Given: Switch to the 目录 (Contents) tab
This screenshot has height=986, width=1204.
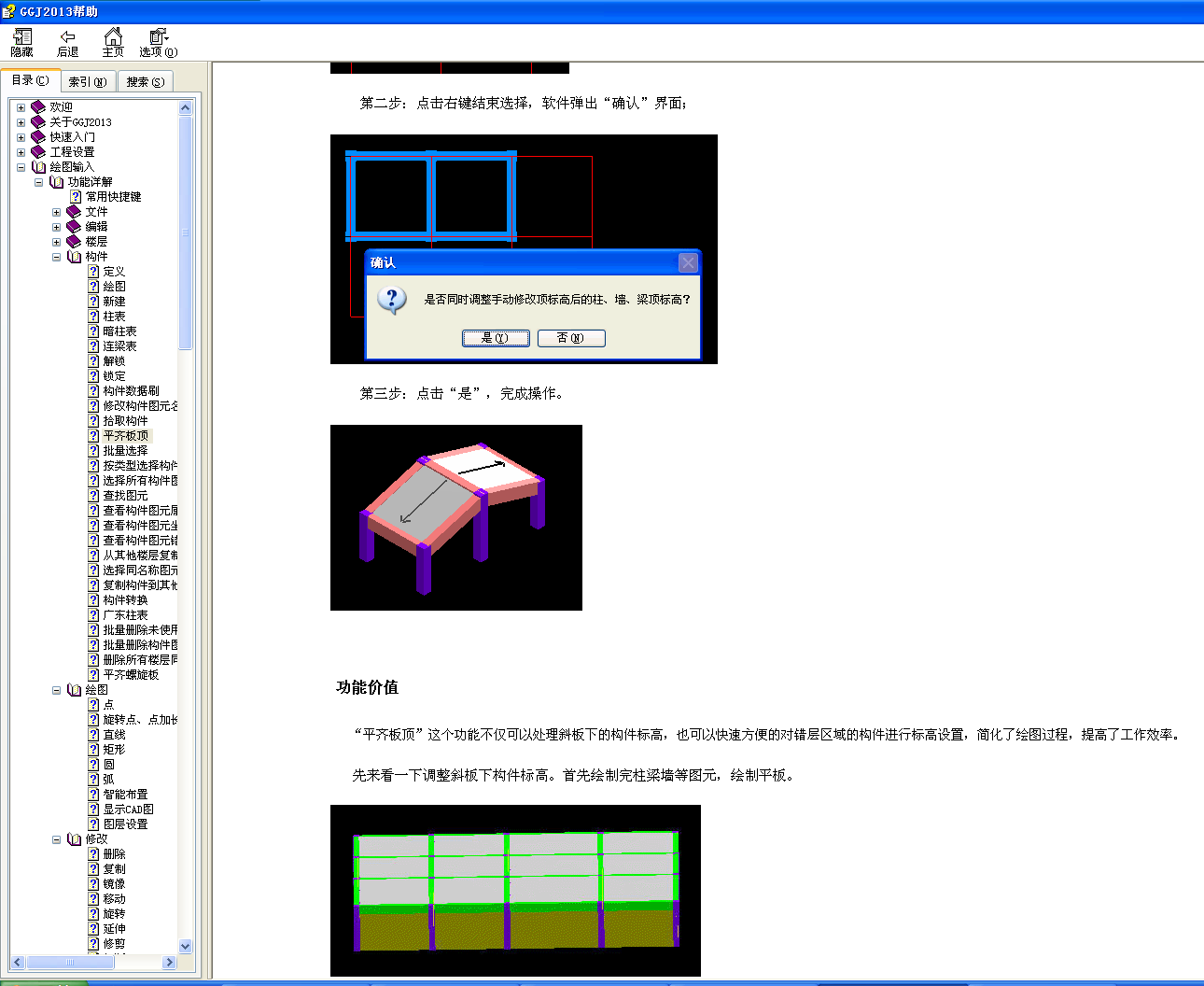Looking at the screenshot, I should tap(30, 80).
